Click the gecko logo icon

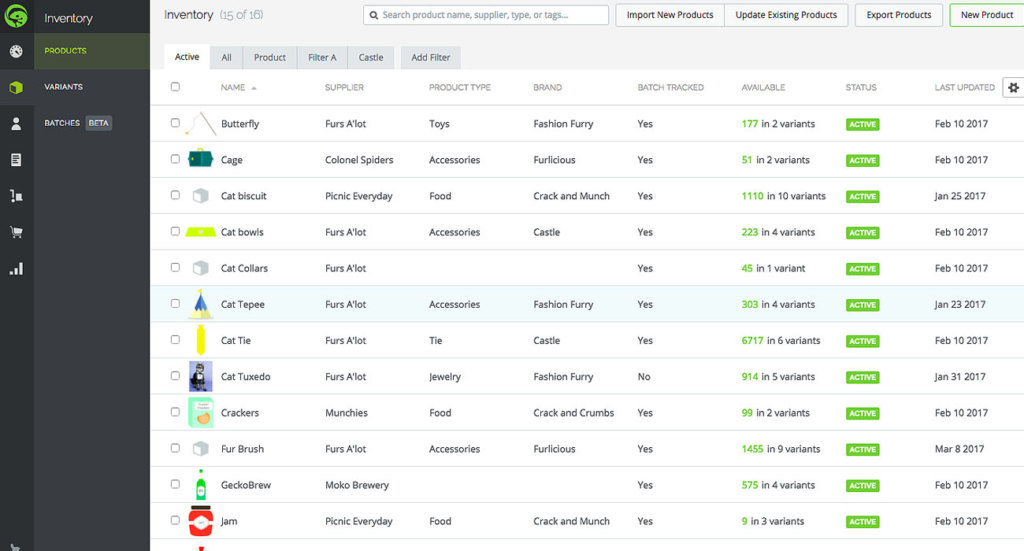pyautogui.click(x=16, y=16)
